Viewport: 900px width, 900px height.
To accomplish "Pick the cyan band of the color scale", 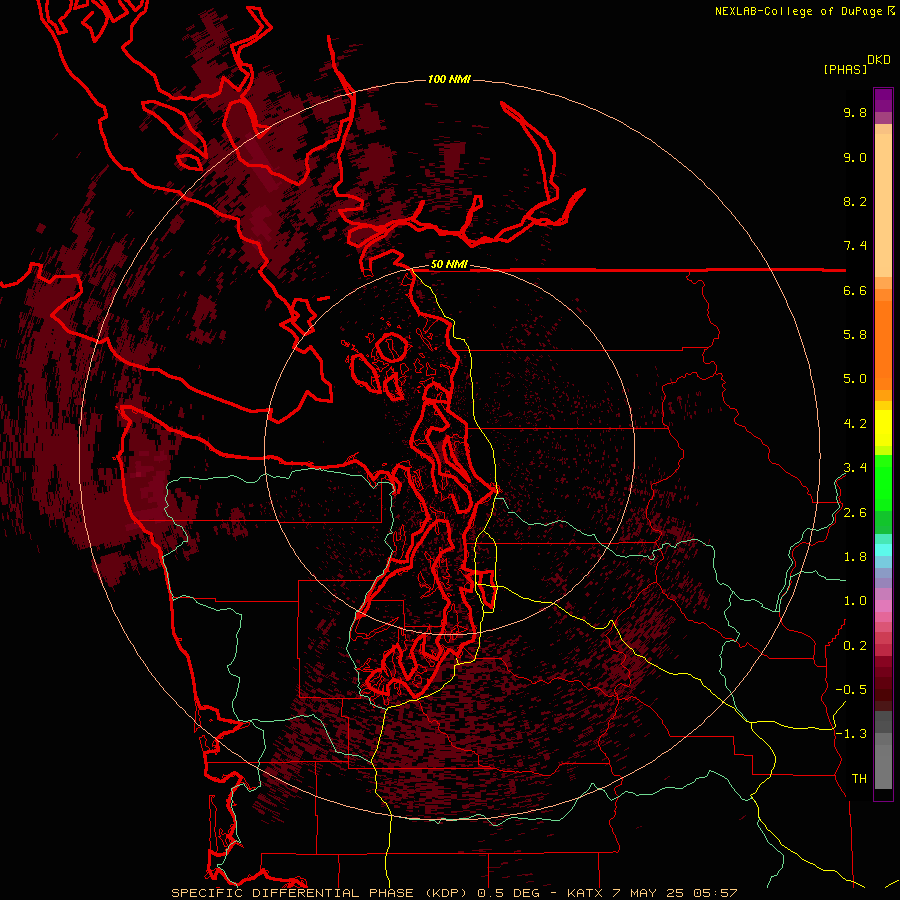I will click(883, 549).
